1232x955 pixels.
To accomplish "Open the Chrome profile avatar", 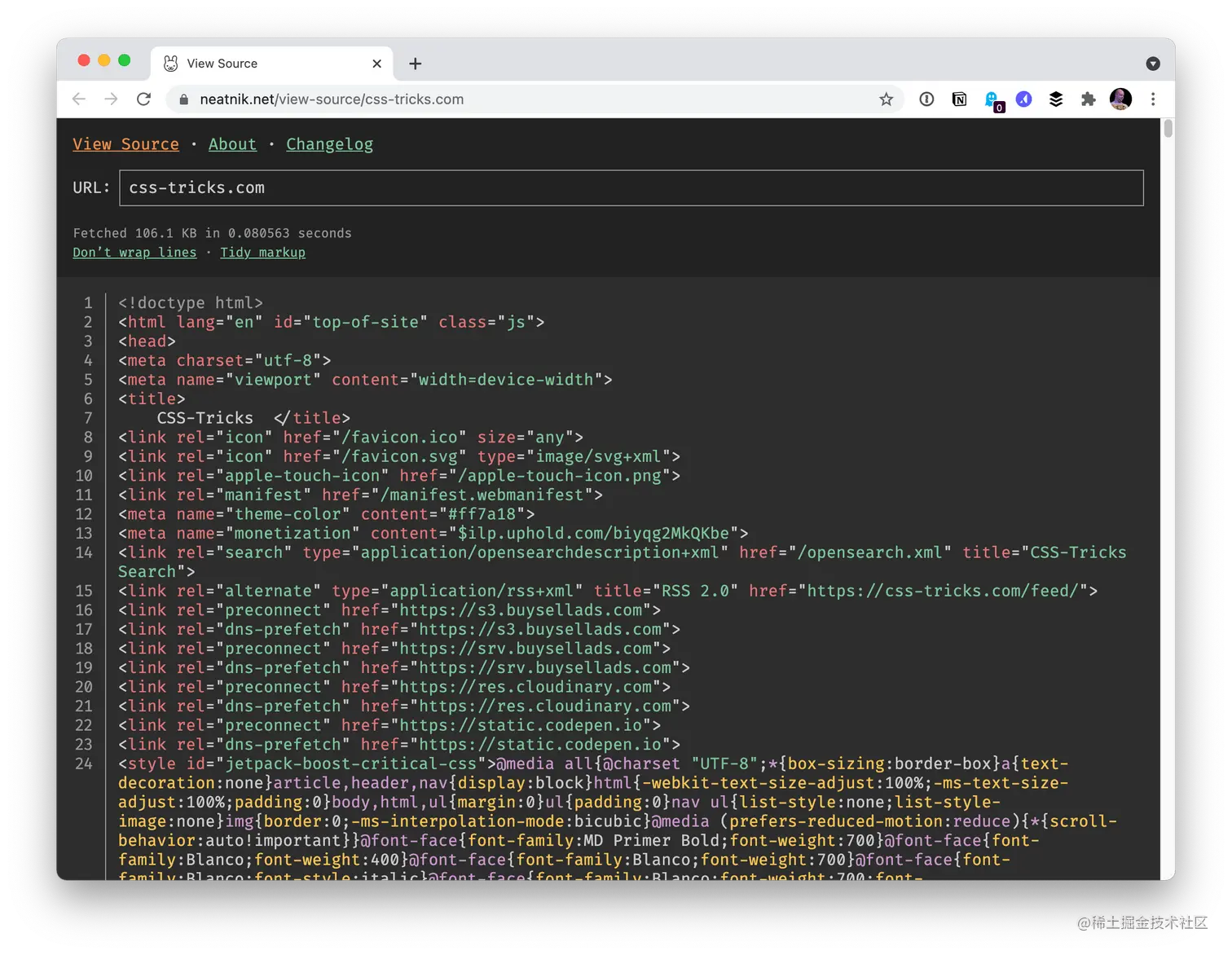I will click(1120, 99).
